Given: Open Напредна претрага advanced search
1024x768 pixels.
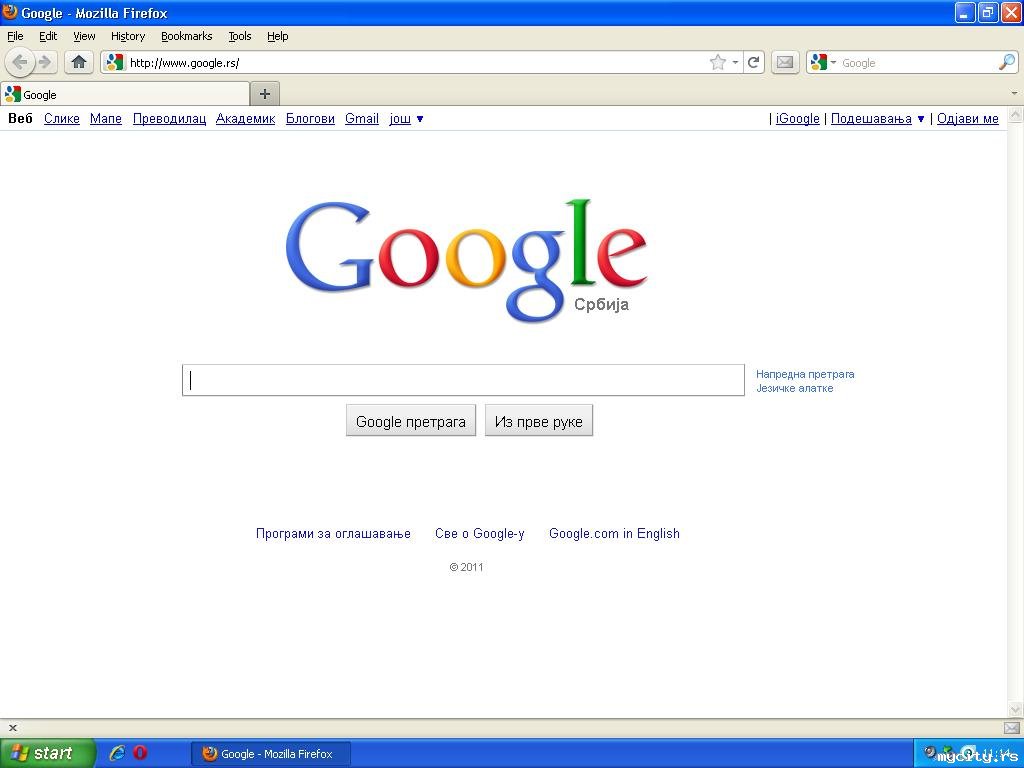Looking at the screenshot, I should point(805,374).
